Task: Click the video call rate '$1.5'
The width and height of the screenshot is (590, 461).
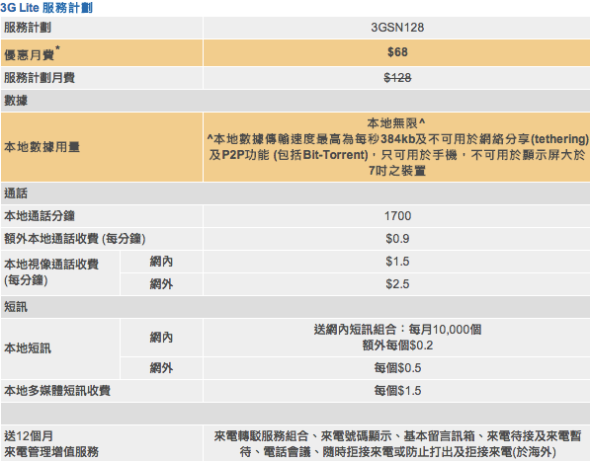Action: [x=397, y=261]
